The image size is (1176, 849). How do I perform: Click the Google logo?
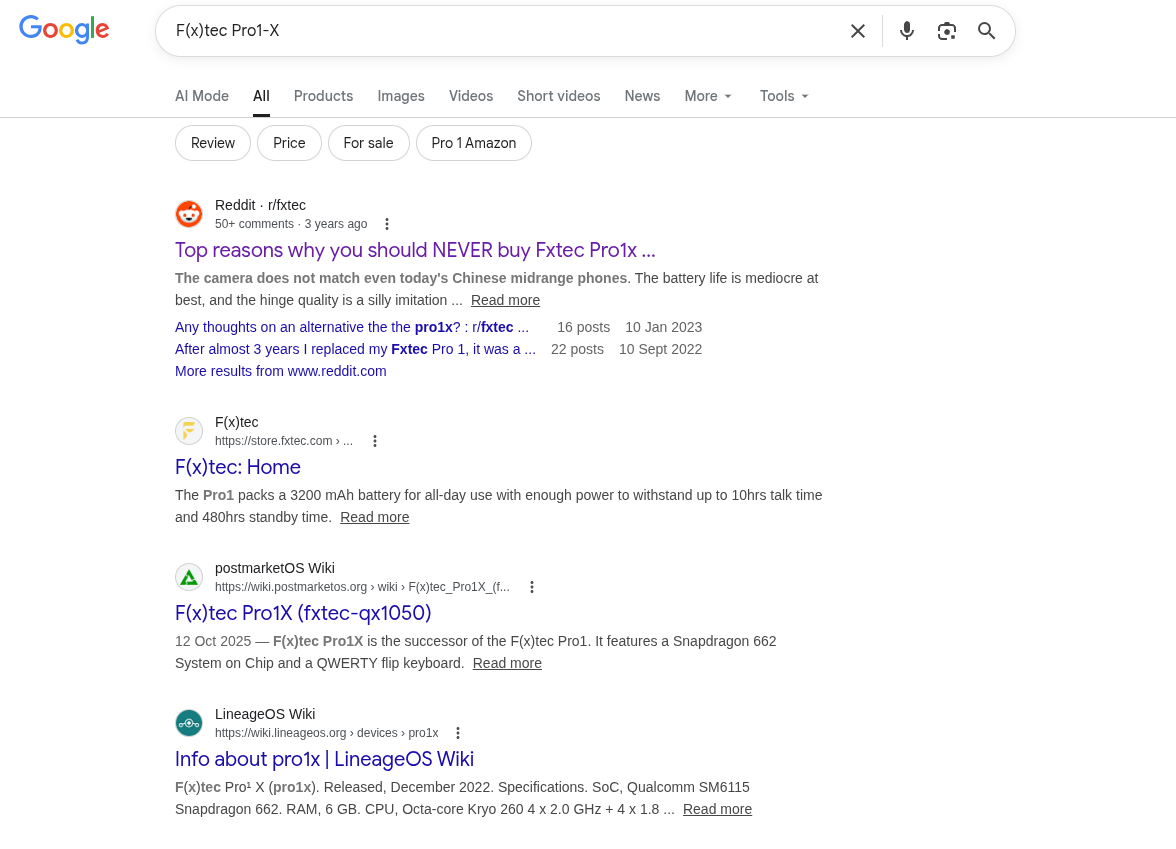click(64, 30)
